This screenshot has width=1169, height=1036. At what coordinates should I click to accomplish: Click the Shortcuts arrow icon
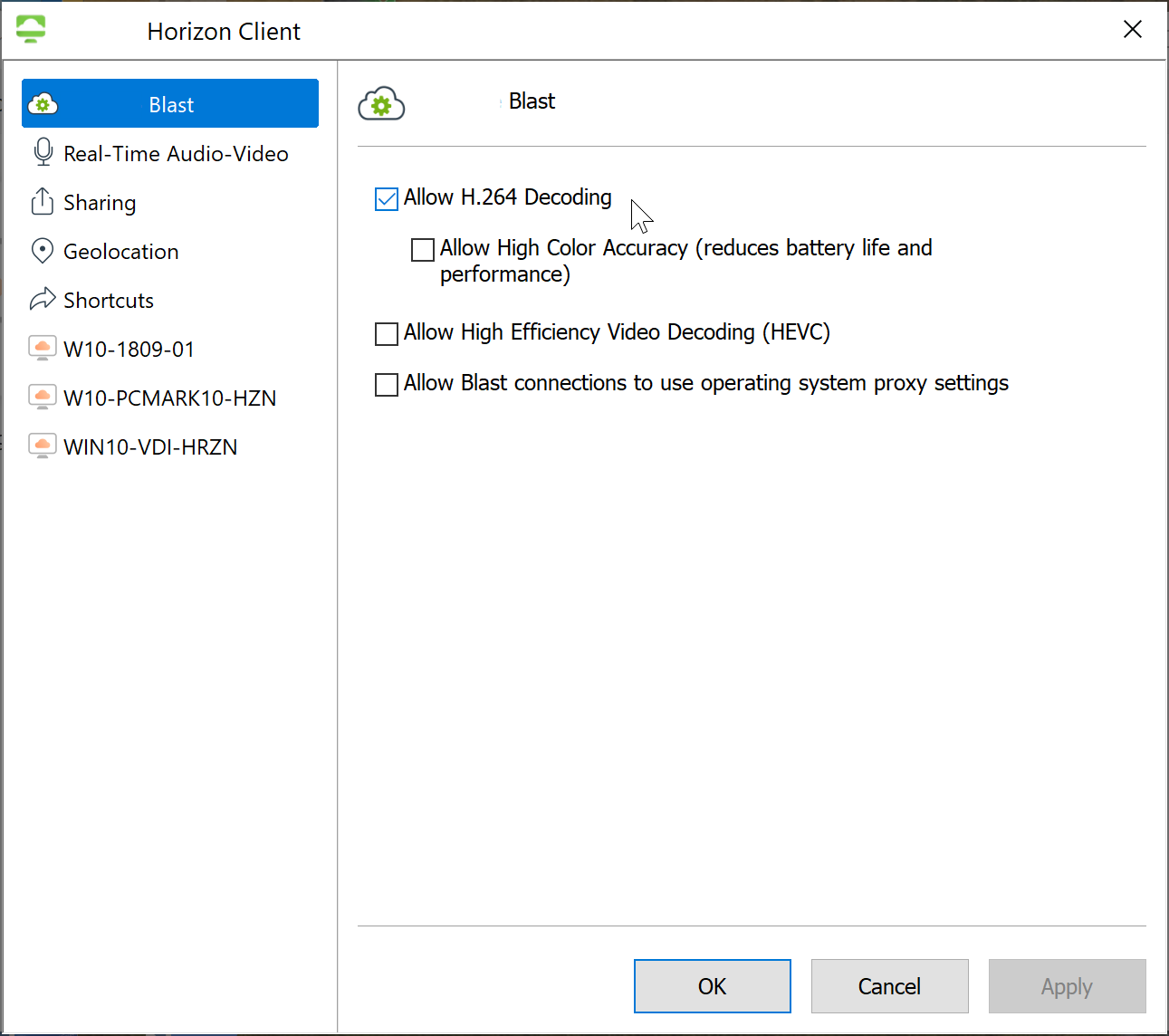tap(43, 300)
